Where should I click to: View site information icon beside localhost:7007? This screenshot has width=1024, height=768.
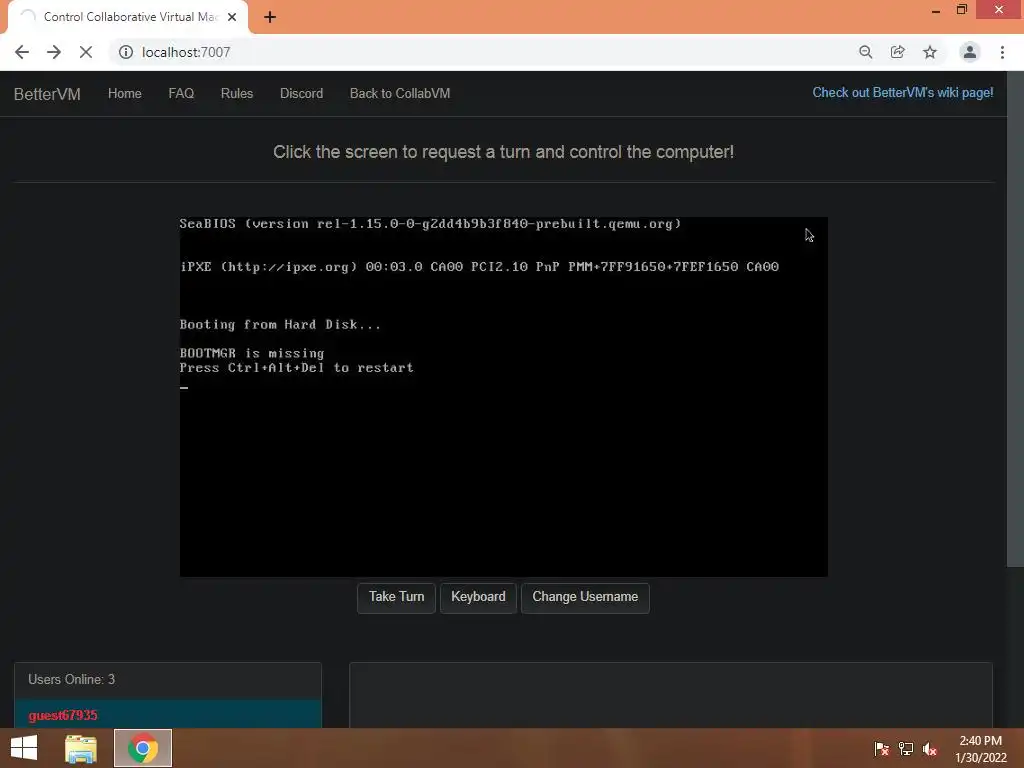(x=125, y=52)
